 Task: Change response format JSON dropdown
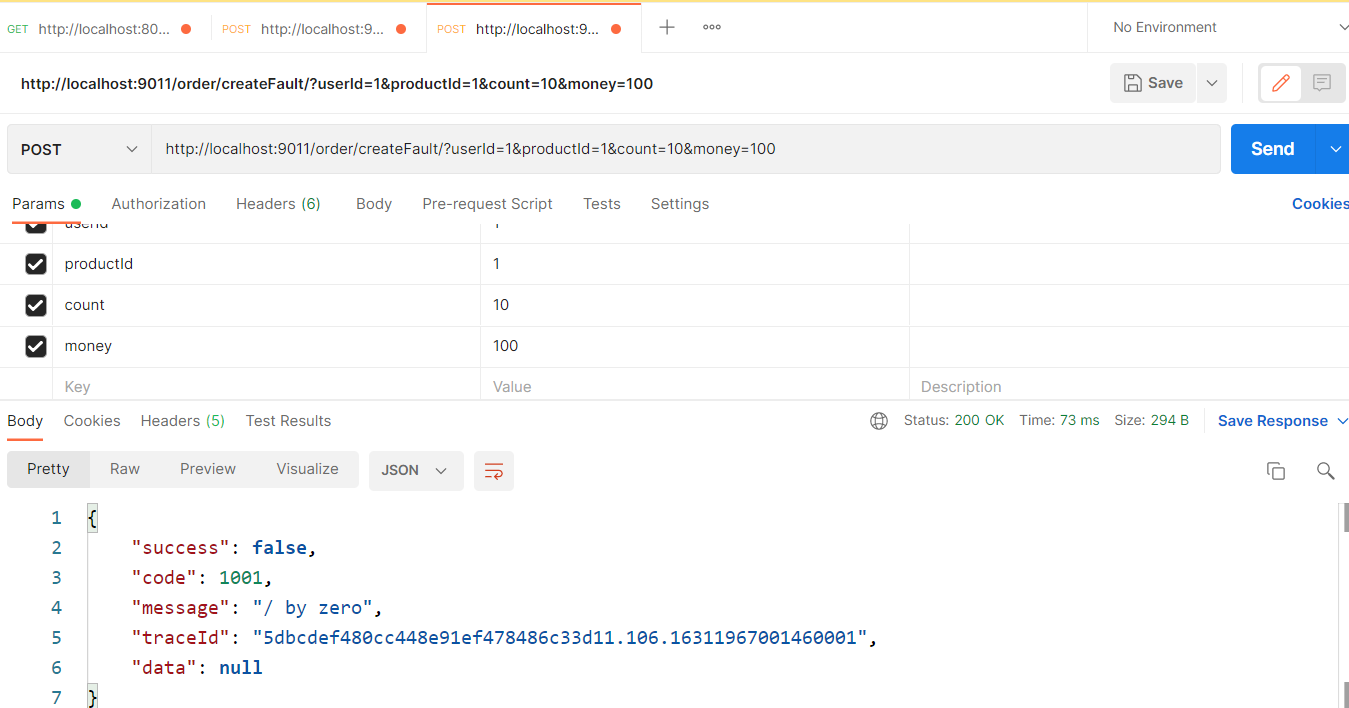(416, 471)
